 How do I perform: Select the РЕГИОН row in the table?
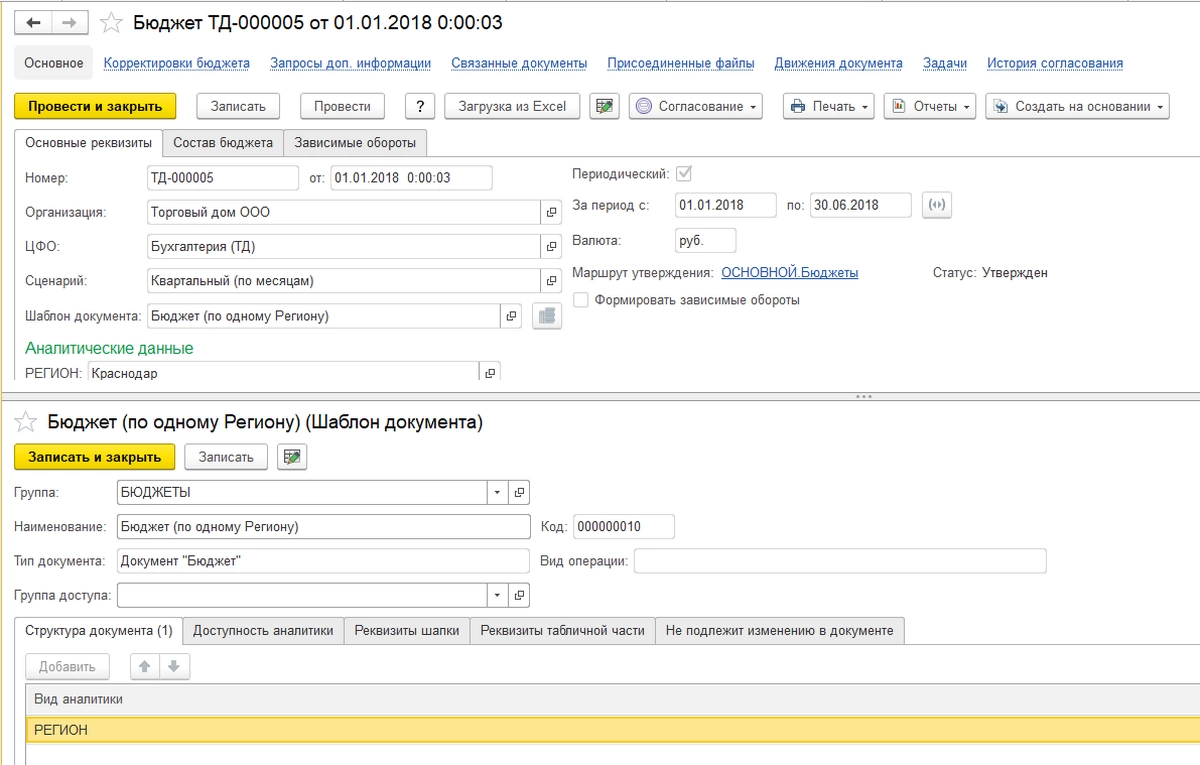point(612,730)
